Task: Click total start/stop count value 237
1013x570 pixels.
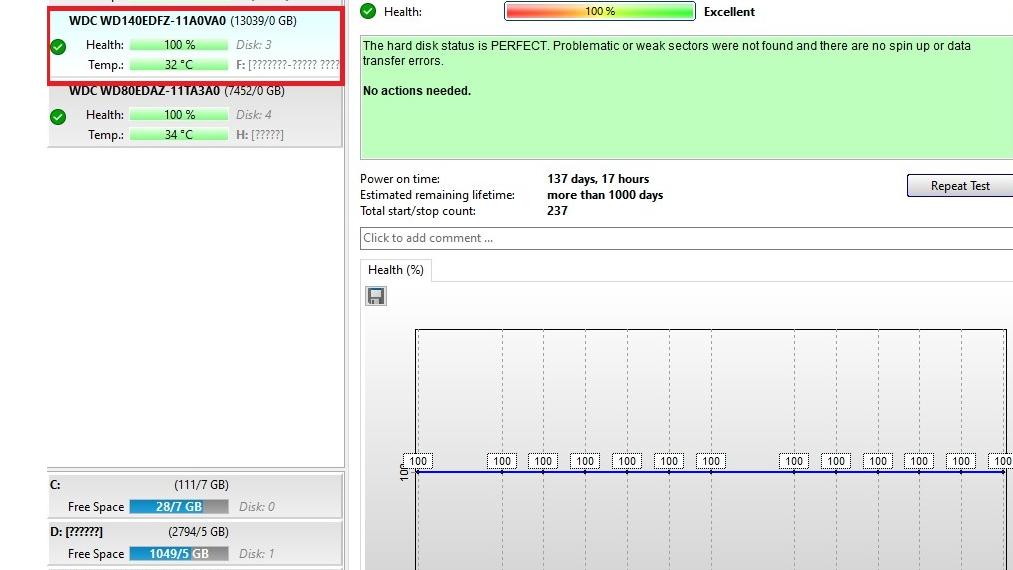Action: pos(558,211)
